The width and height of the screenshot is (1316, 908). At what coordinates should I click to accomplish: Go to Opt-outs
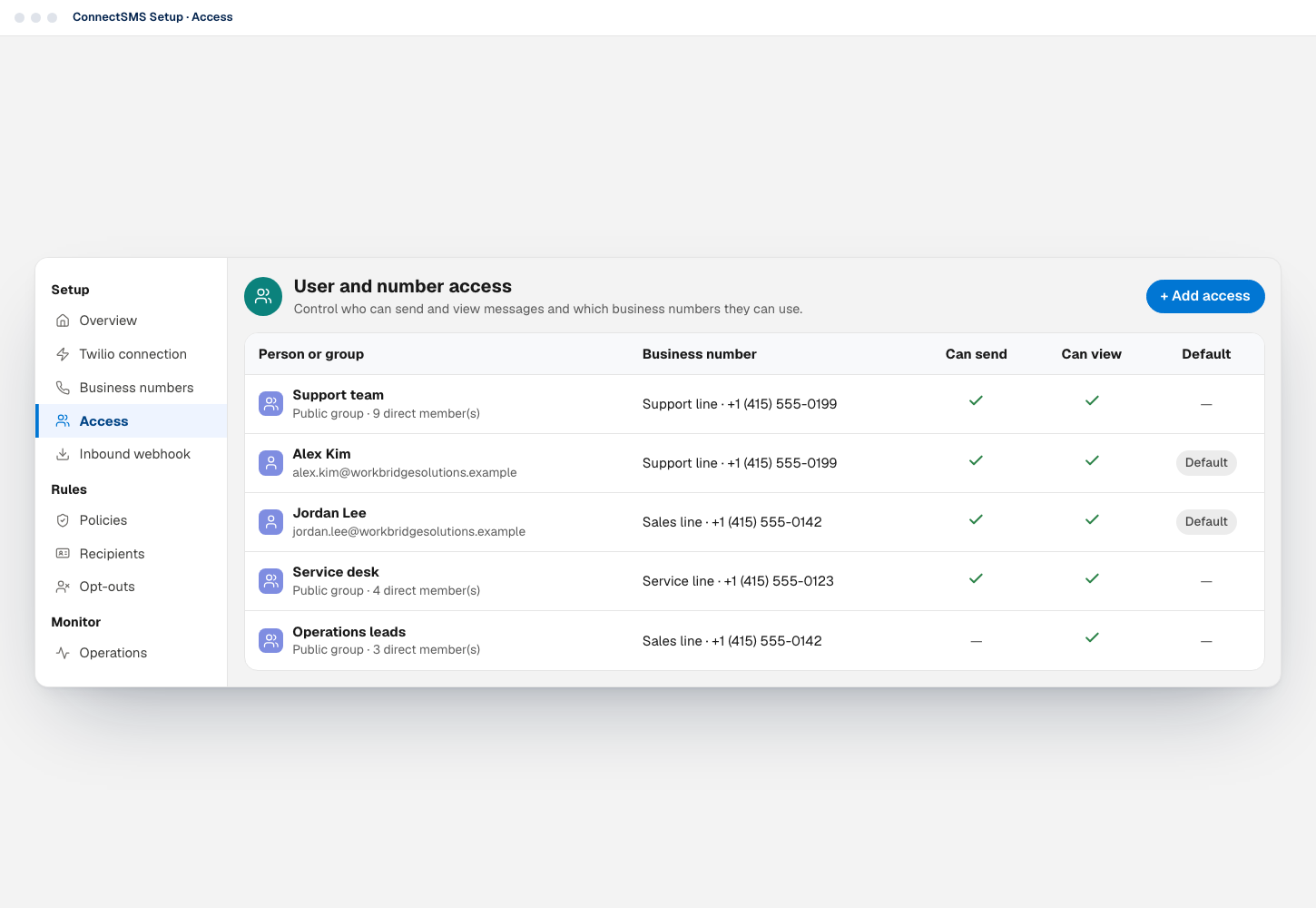coord(131,587)
